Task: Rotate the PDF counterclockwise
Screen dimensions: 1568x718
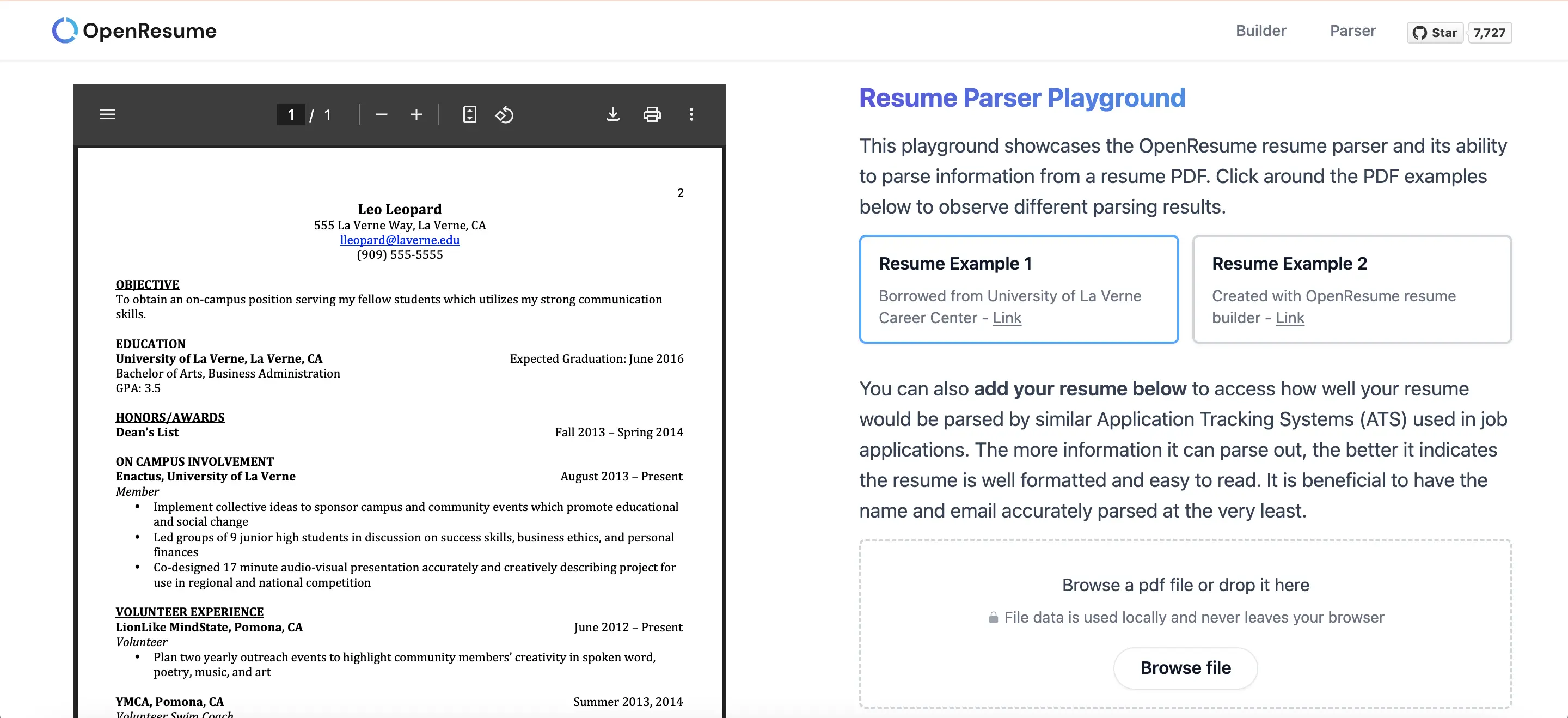Action: pos(505,114)
